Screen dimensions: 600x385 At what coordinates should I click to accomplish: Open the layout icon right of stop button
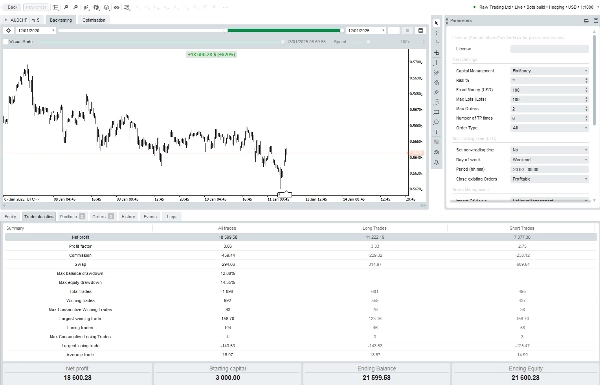click(421, 31)
